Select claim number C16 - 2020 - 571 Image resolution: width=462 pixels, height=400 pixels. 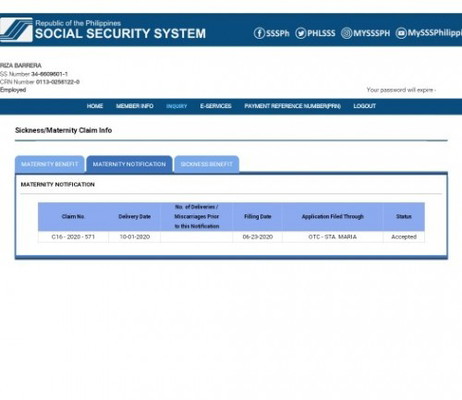click(x=73, y=237)
